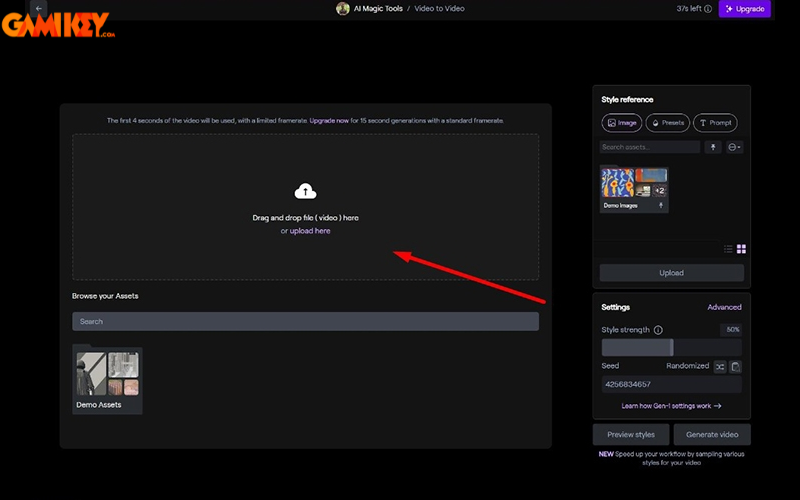Select the Presets style reference tab
The image size is (800, 500).
pos(667,123)
